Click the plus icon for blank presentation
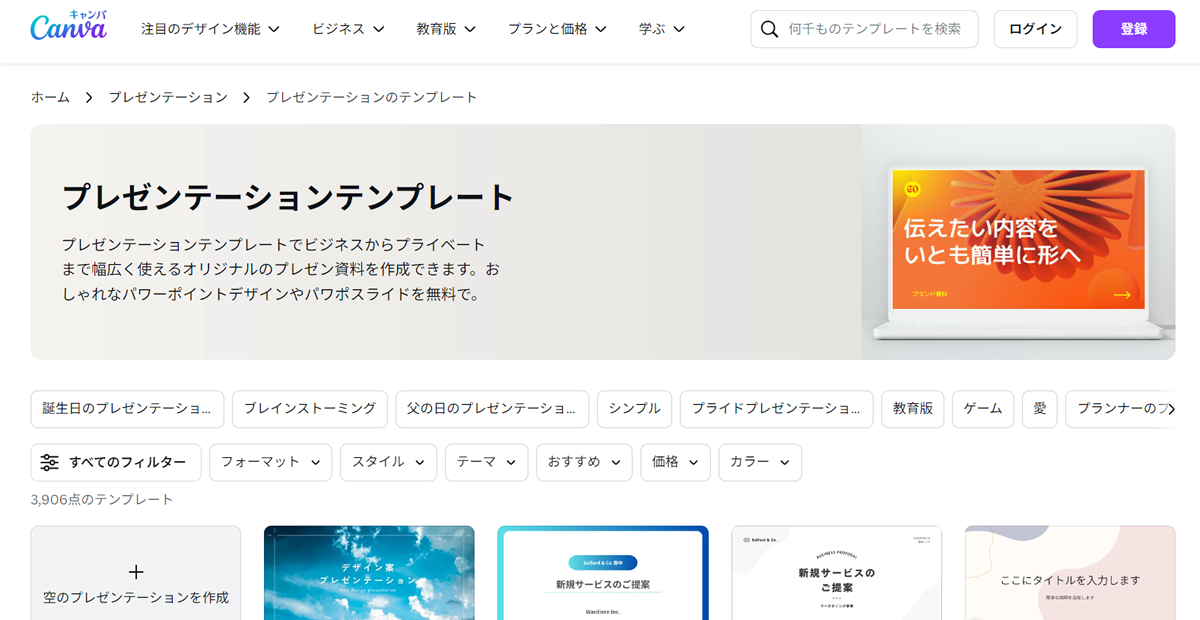1200x620 pixels. pos(136,572)
